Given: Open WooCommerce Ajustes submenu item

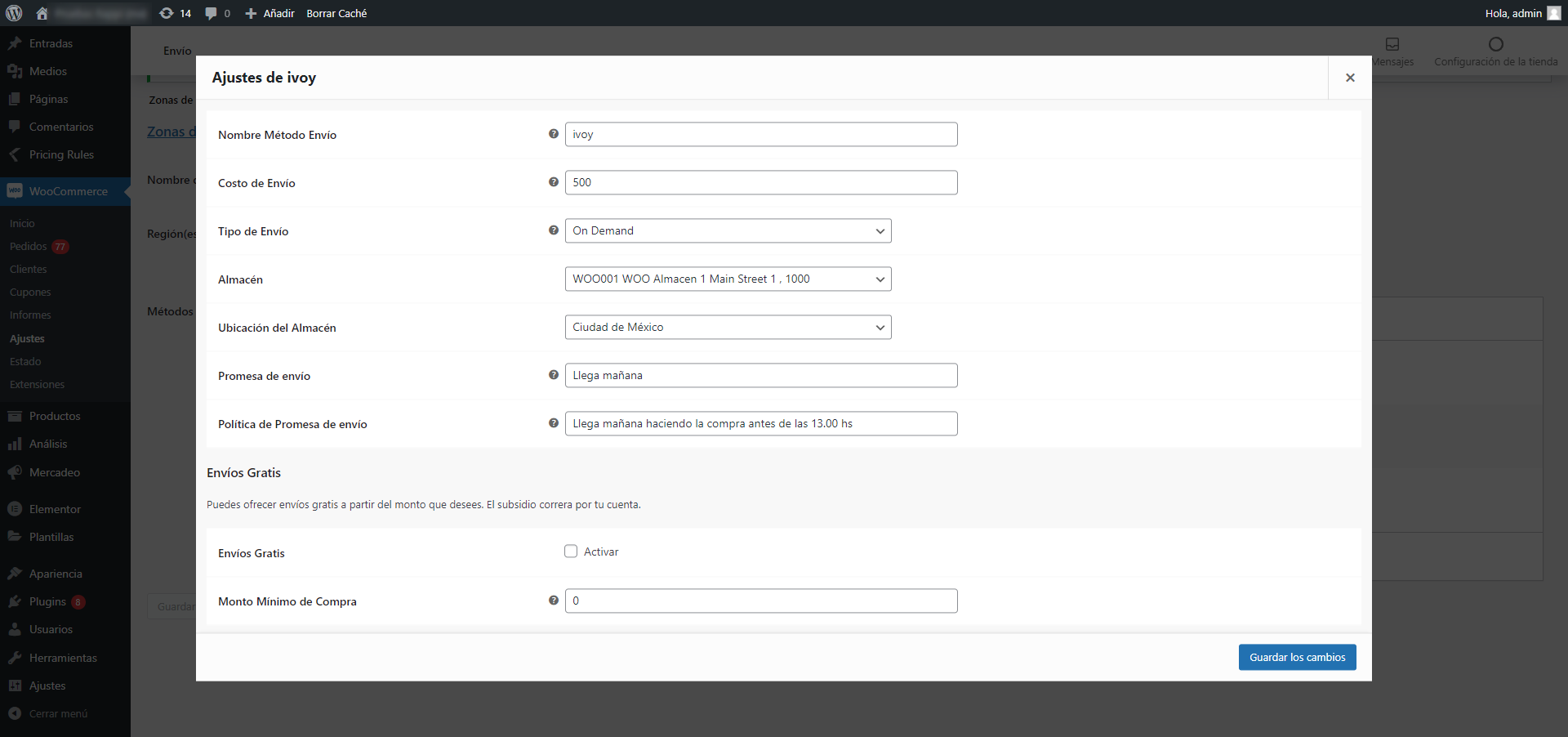Looking at the screenshot, I should 27,338.
